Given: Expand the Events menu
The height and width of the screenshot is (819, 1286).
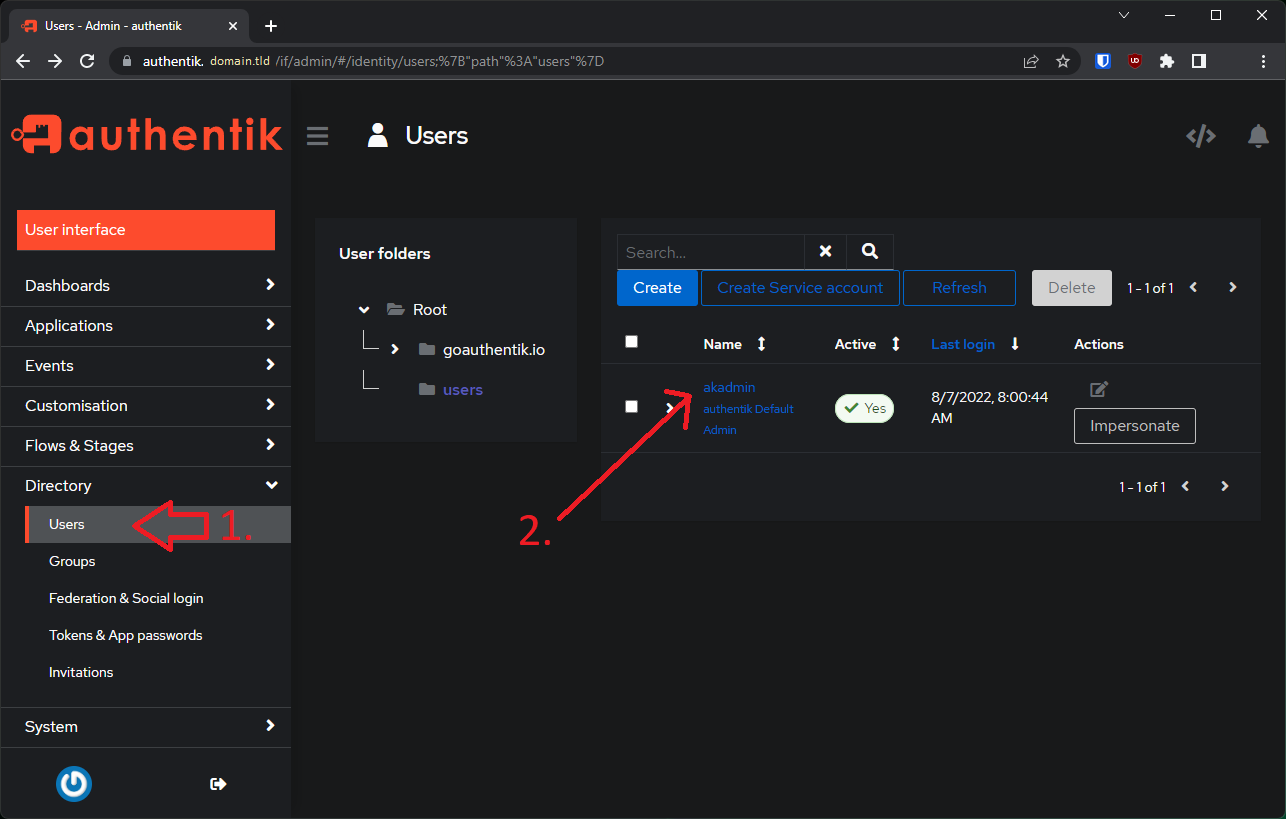Looking at the screenshot, I should point(146,366).
